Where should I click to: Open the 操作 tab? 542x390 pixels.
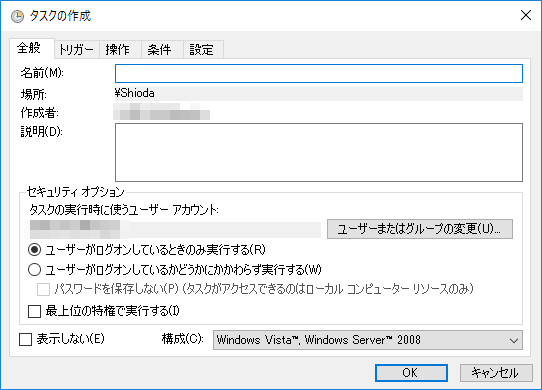point(118,49)
